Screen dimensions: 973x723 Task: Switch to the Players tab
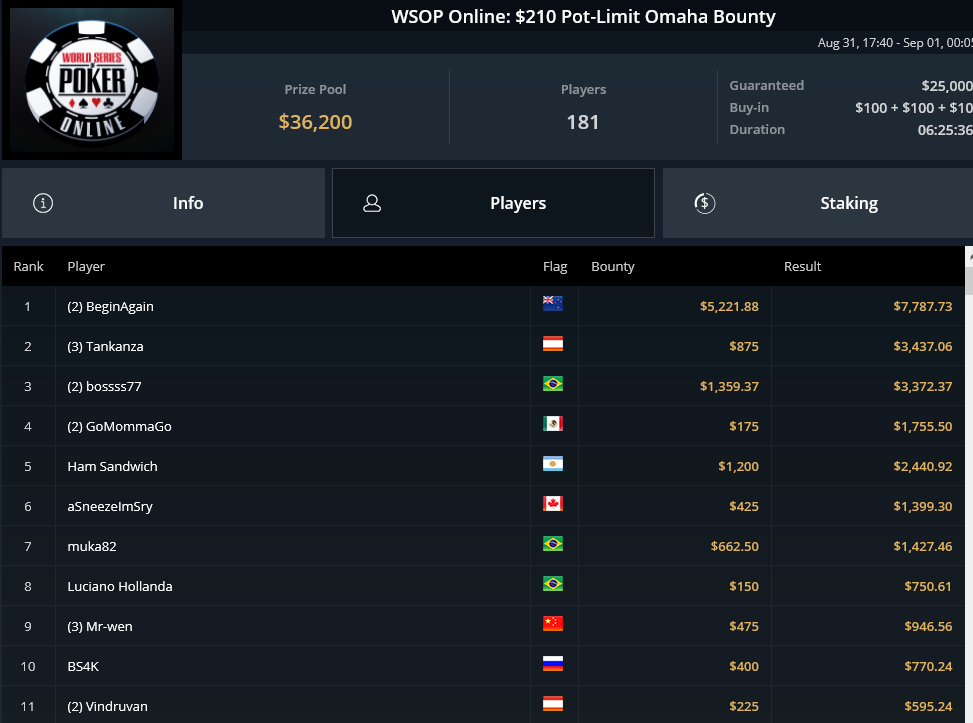click(493, 203)
